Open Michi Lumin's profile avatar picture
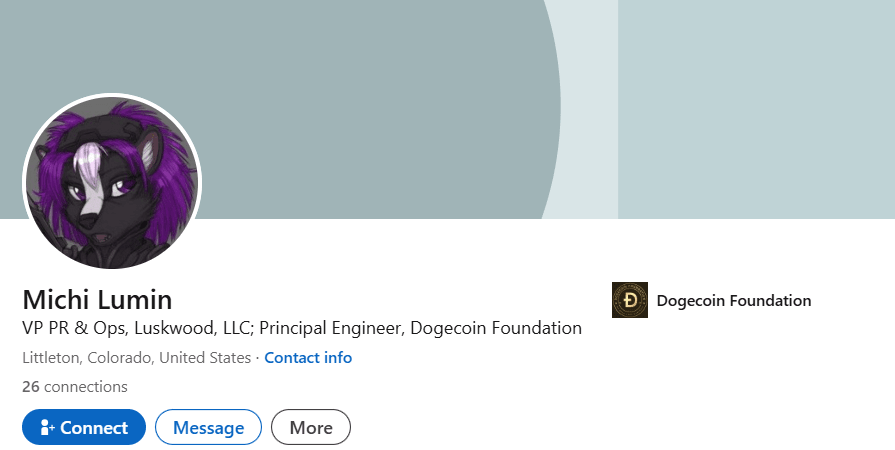 coord(112,183)
